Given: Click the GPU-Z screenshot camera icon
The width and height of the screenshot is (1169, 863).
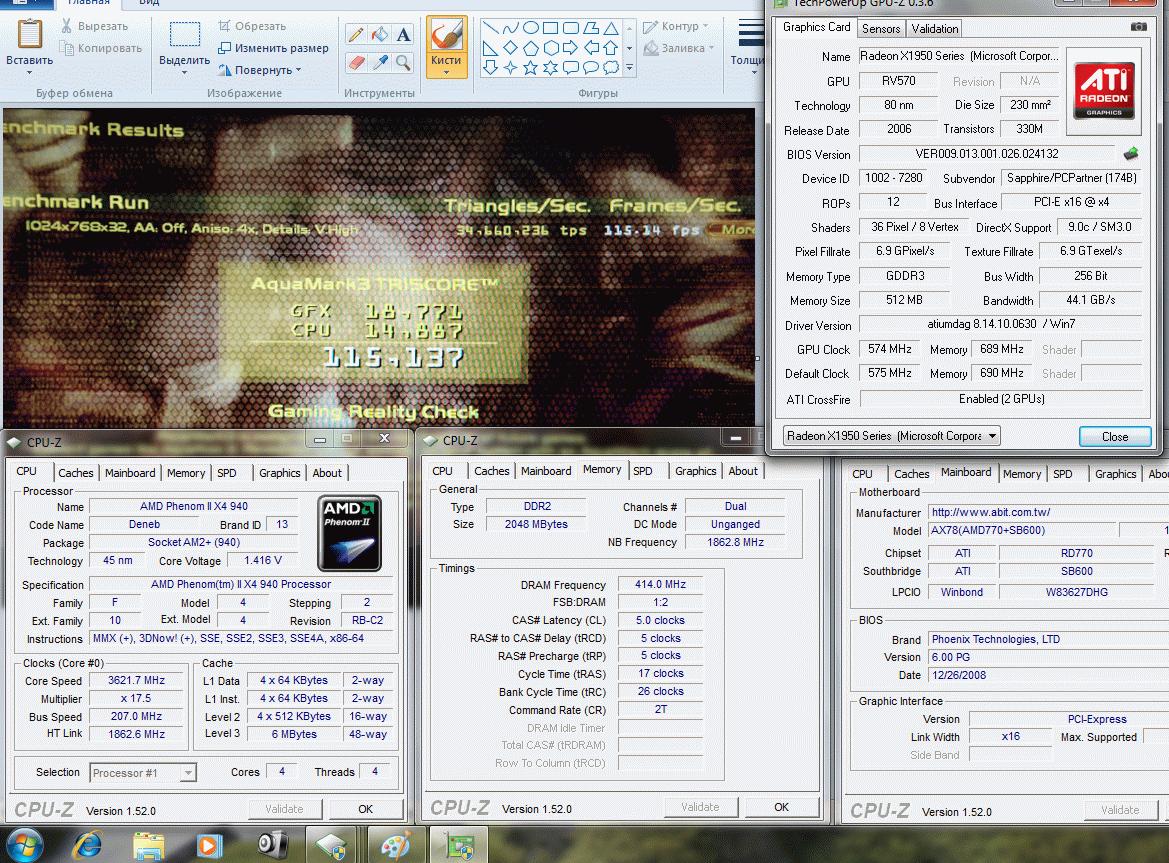Looking at the screenshot, I should pos(1138,27).
